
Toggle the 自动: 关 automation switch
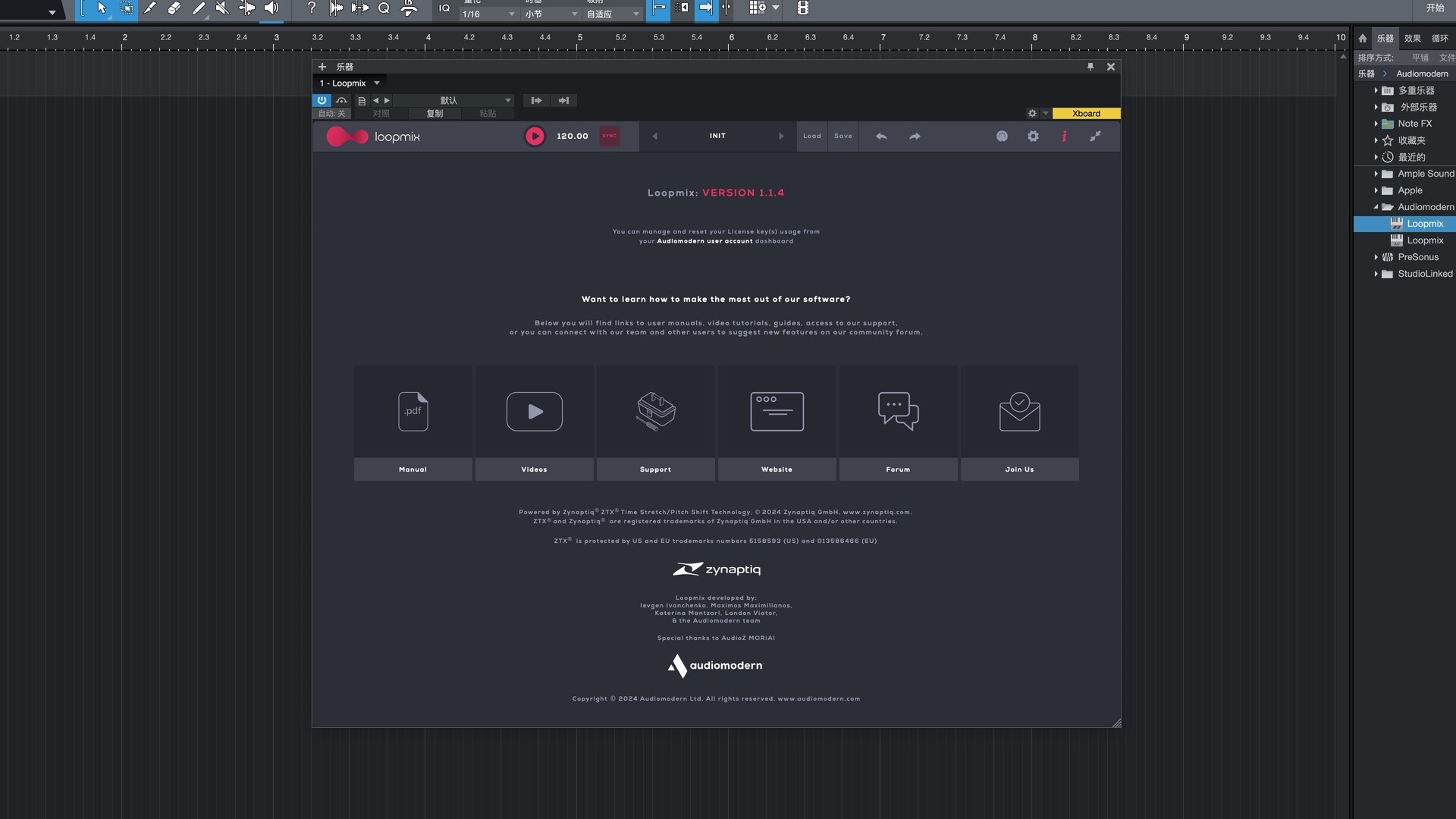tap(331, 114)
